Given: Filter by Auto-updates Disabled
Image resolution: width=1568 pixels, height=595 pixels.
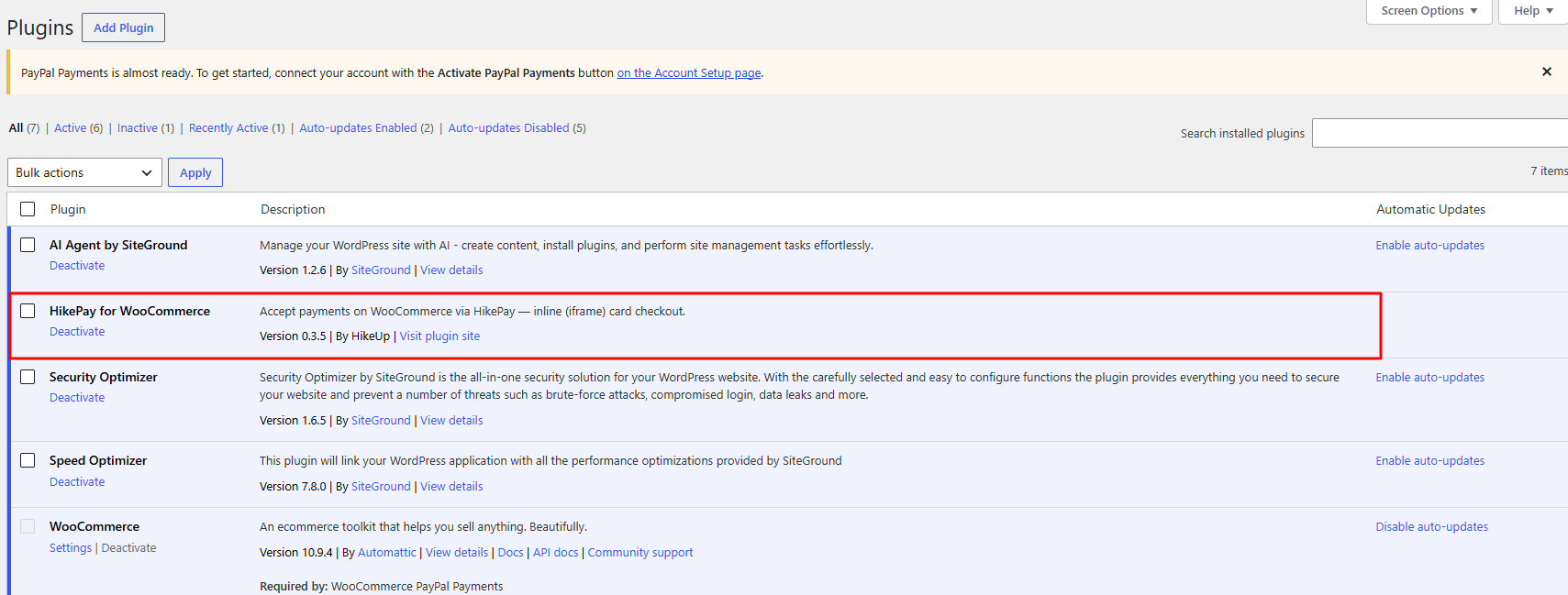Looking at the screenshot, I should pos(508,128).
